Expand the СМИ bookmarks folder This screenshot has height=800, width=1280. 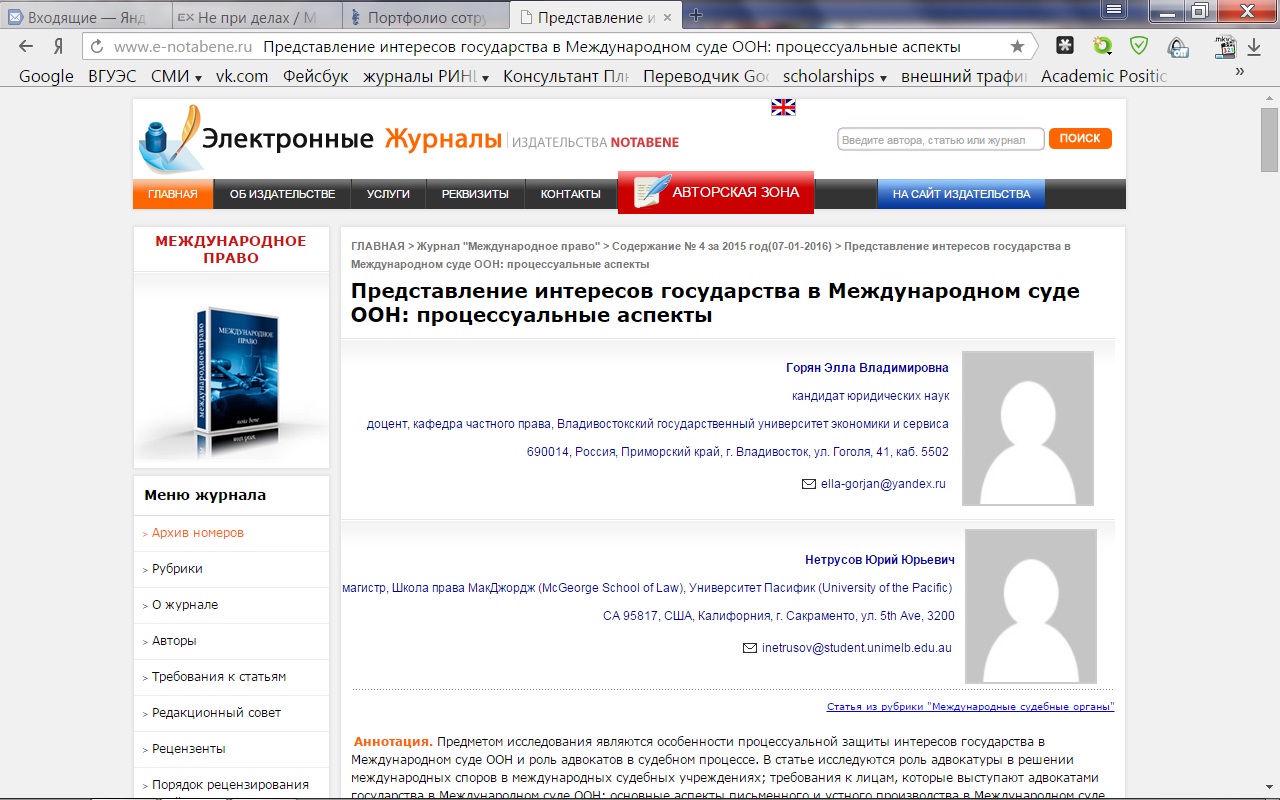(176, 76)
